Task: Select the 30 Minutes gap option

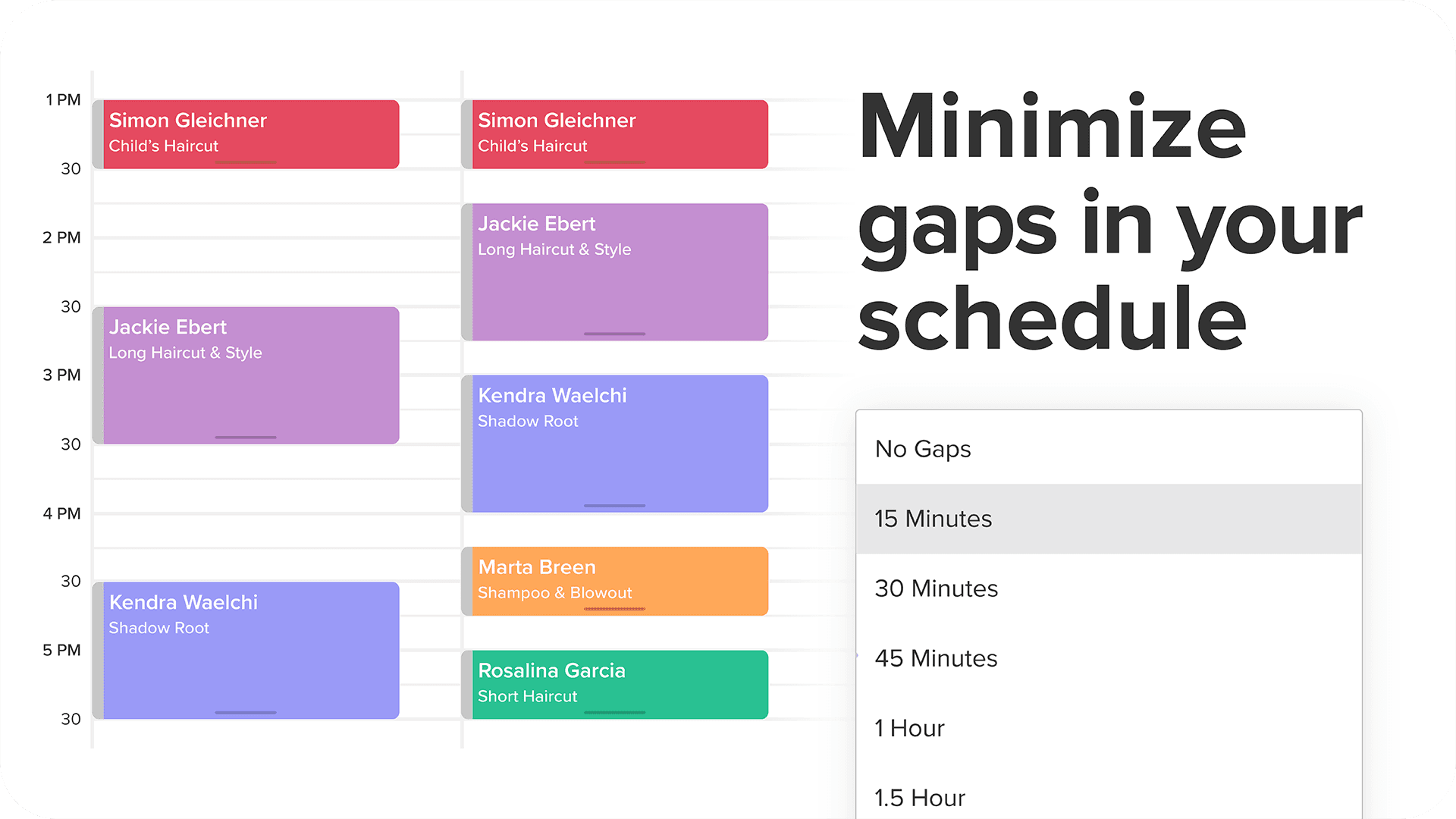Action: point(936,588)
